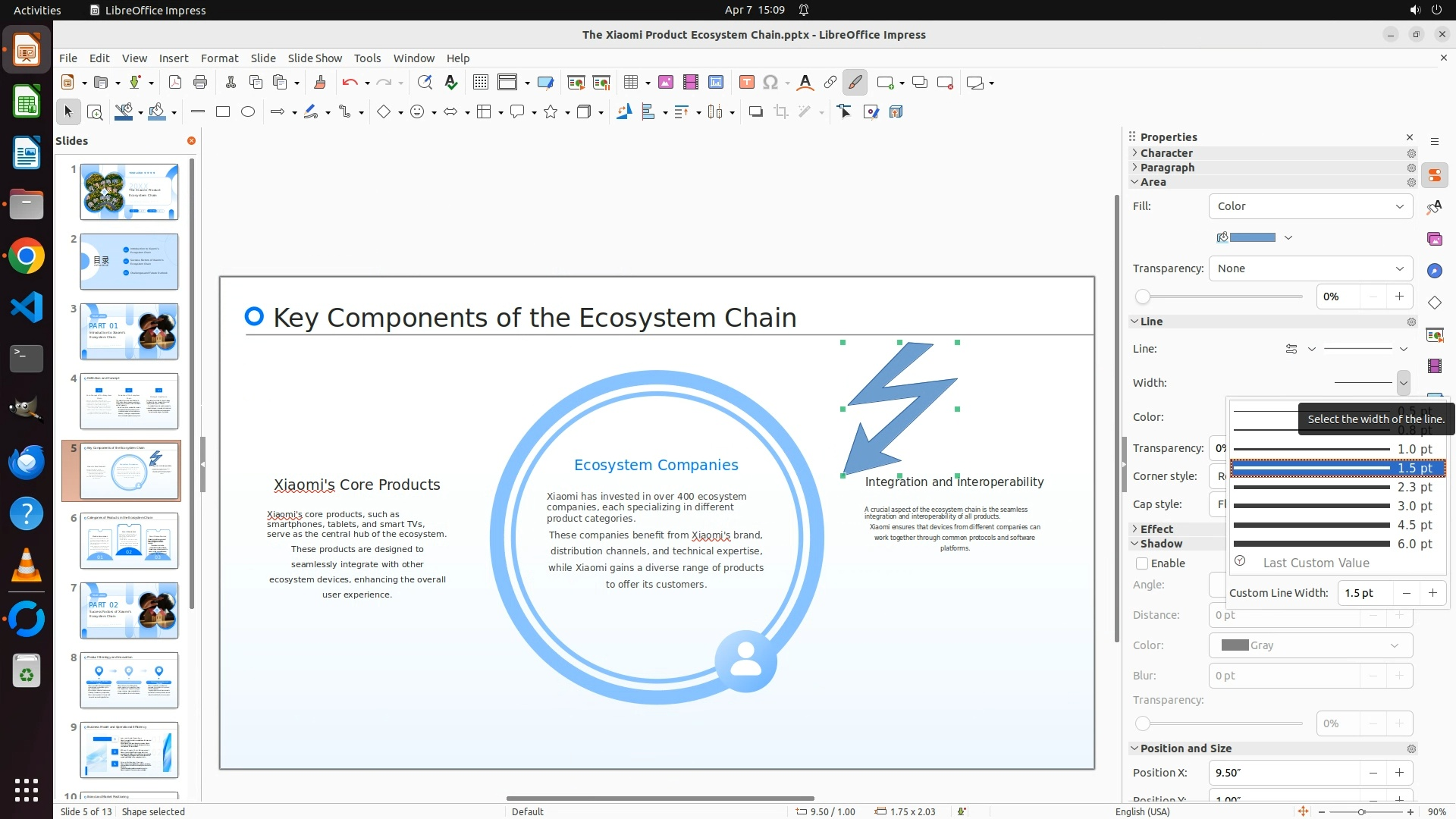This screenshot has height=819, width=1456.
Task: Click the Crop Image toolbar icon
Action: [x=780, y=112]
